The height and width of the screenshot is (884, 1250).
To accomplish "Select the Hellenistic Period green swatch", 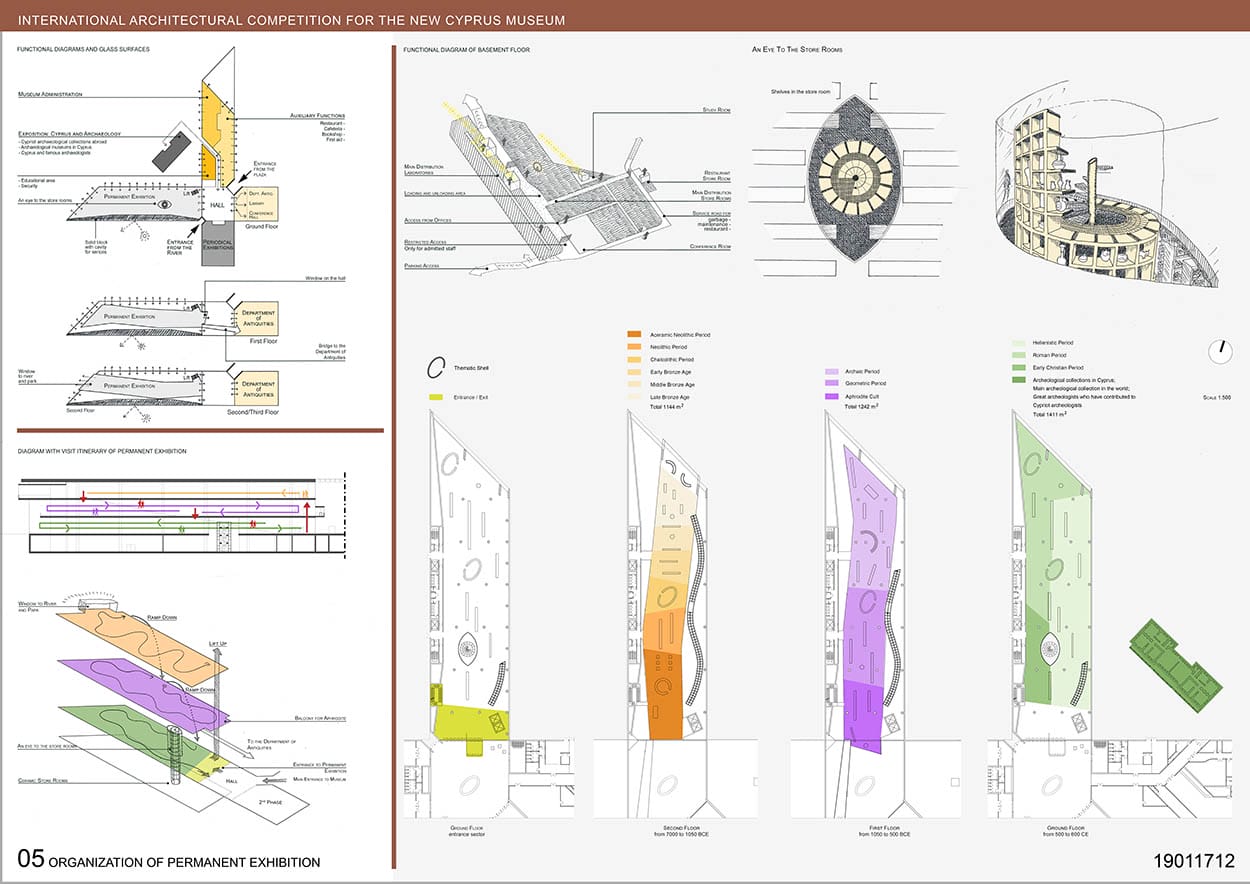I will [x=1018, y=343].
